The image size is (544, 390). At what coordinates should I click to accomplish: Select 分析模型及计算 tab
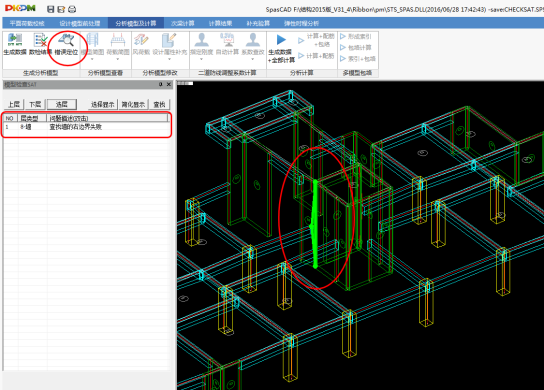(x=136, y=23)
